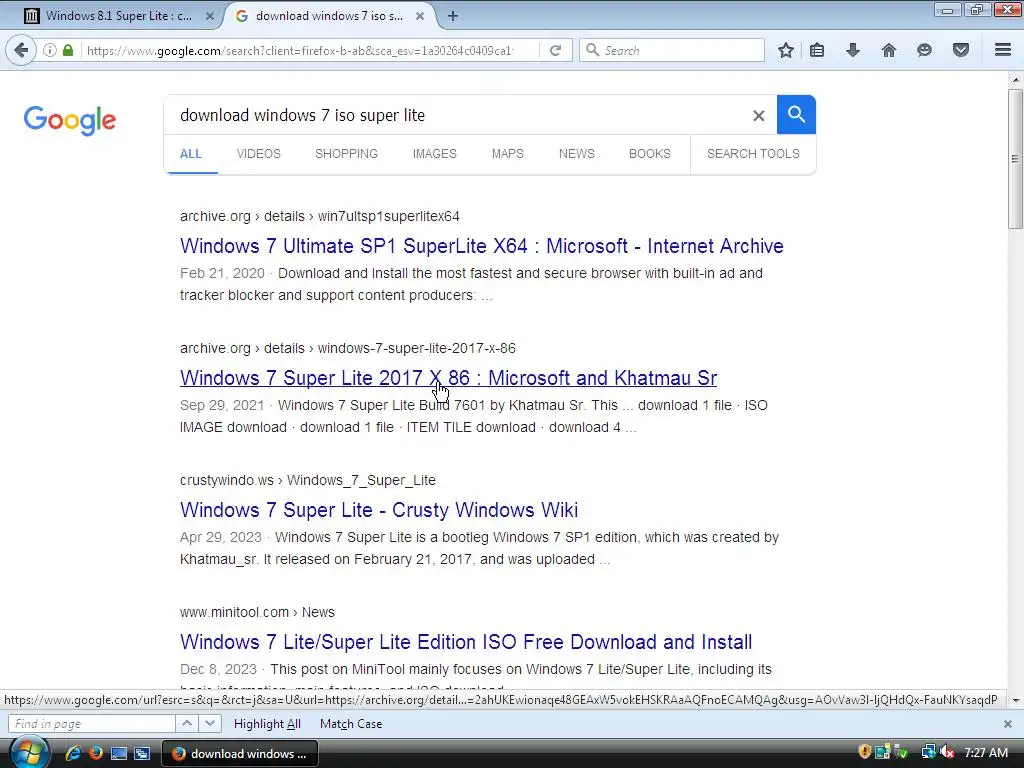This screenshot has height=768, width=1024.
Task: Show bookmarks list icon in toolbar
Action: pos(817,50)
